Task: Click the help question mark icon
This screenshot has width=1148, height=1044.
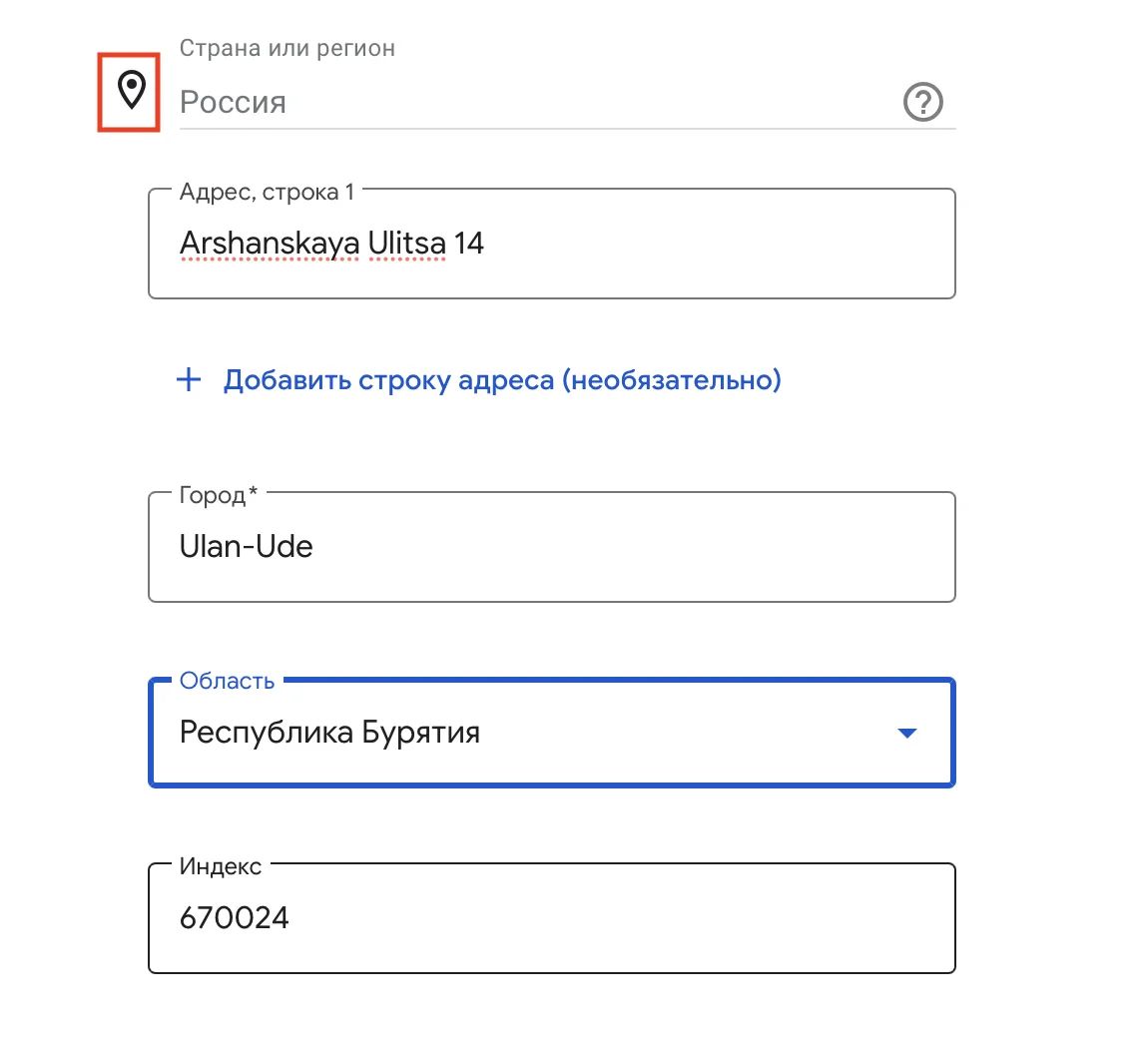Action: (x=922, y=102)
